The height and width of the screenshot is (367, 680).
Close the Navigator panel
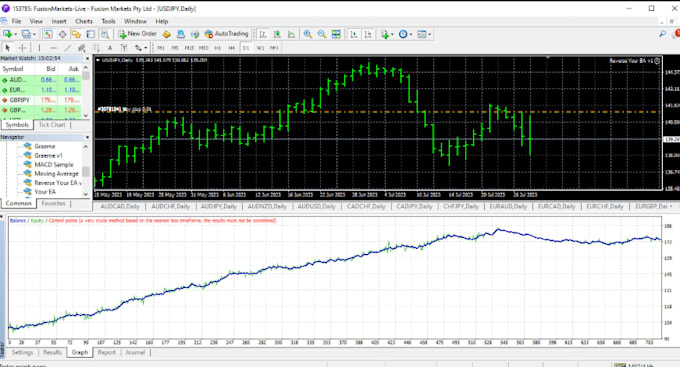click(87, 137)
